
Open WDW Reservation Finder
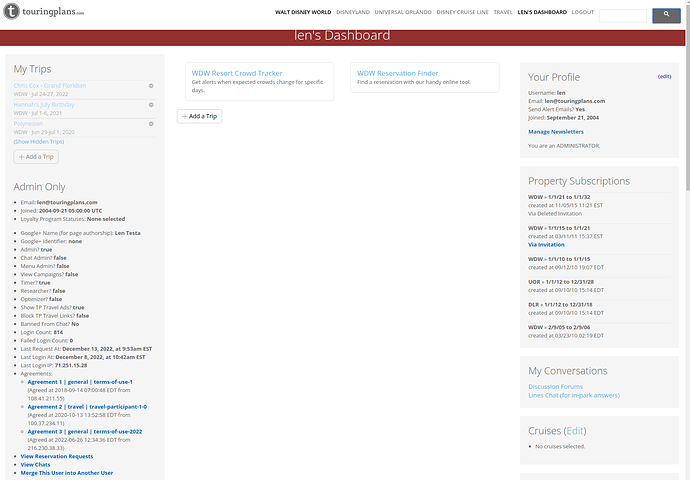click(x=397, y=73)
